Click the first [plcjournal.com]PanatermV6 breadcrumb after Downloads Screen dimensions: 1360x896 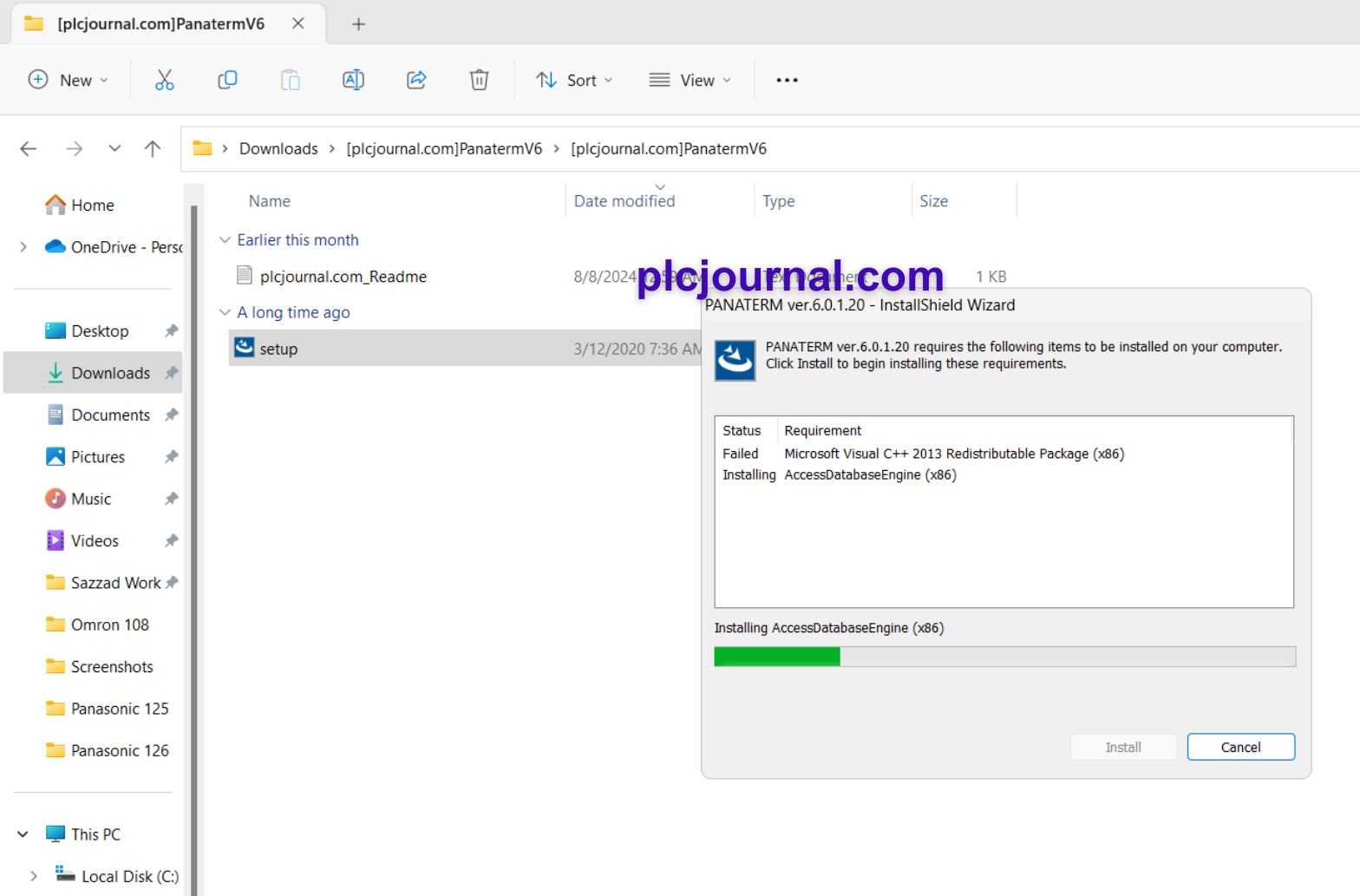pyautogui.click(x=444, y=148)
